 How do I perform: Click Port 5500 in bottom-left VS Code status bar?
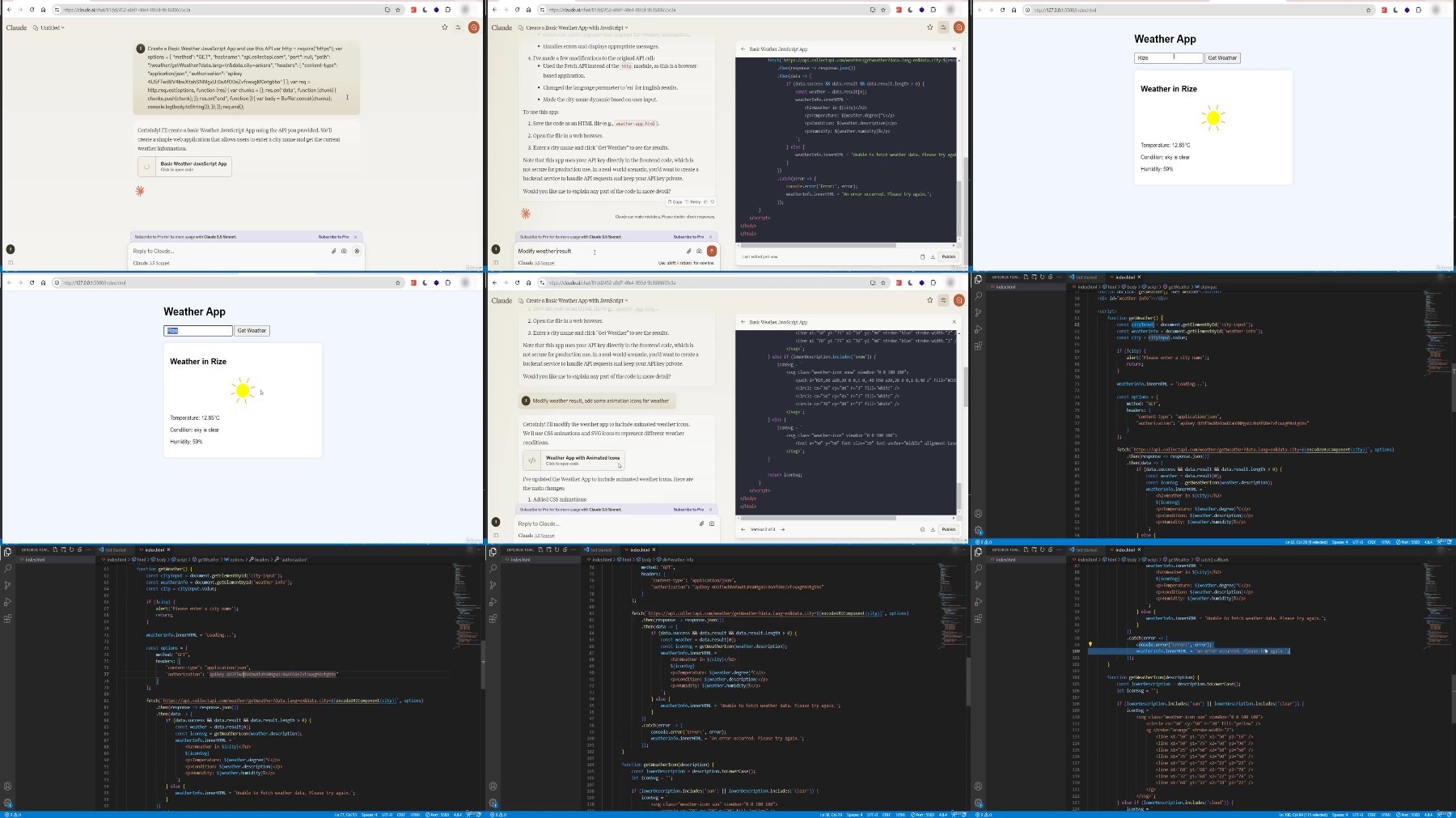pyautogui.click(x=435, y=814)
